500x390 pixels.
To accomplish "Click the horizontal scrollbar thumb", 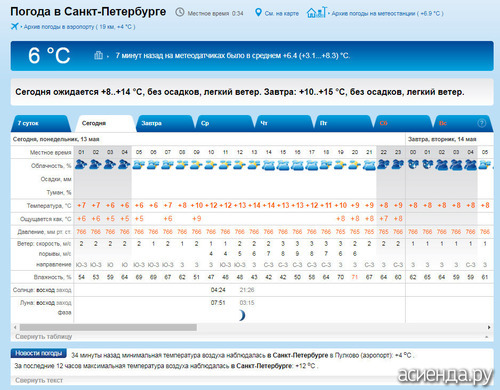I will coord(108,327).
